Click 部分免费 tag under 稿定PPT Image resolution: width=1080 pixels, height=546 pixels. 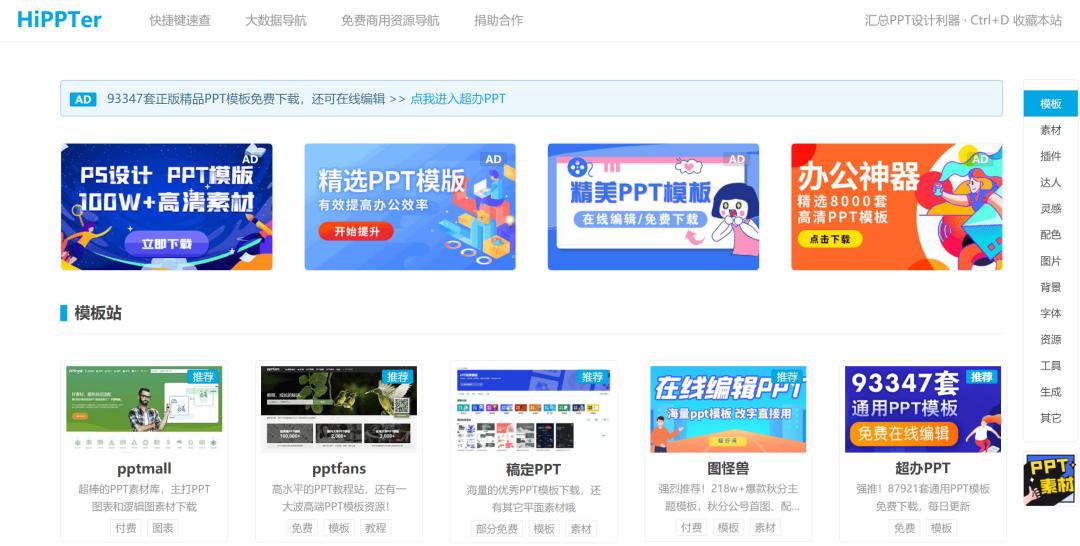[496, 529]
